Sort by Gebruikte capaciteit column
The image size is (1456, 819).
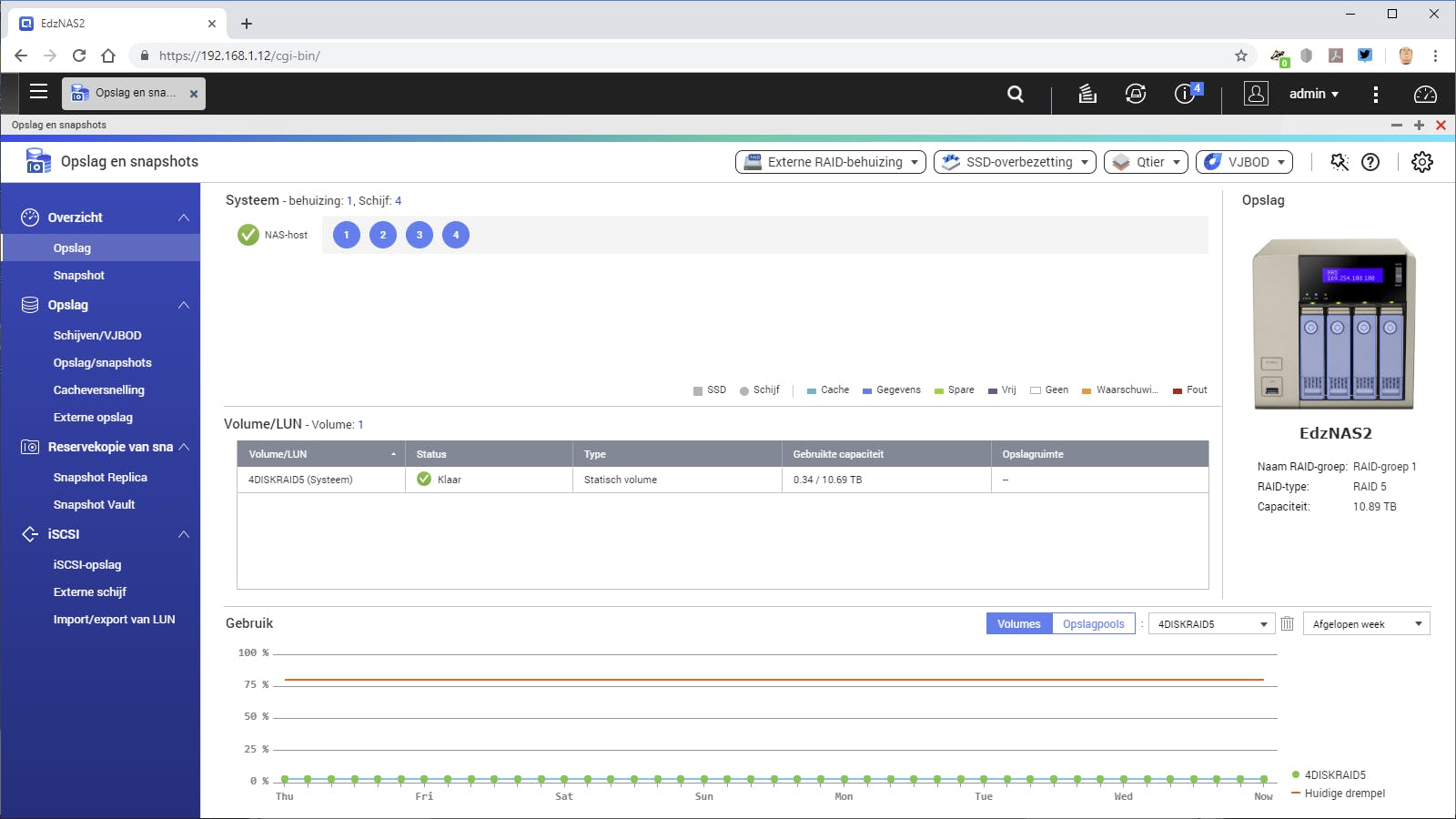coord(886,454)
